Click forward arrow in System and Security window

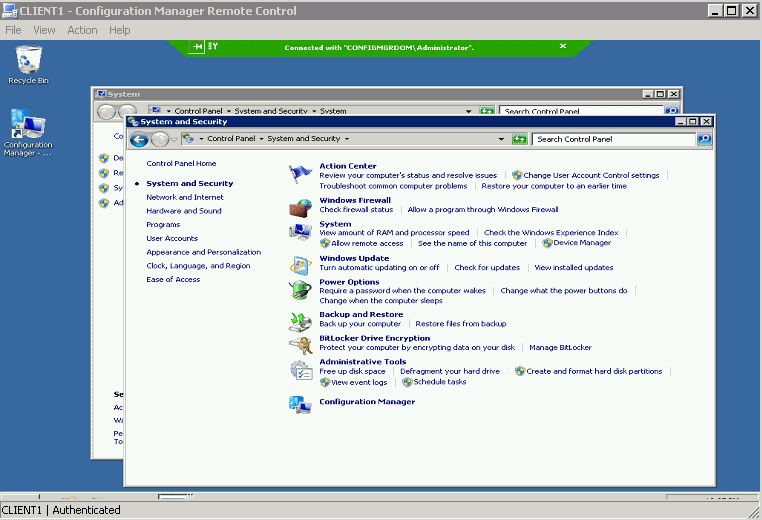[x=159, y=139]
